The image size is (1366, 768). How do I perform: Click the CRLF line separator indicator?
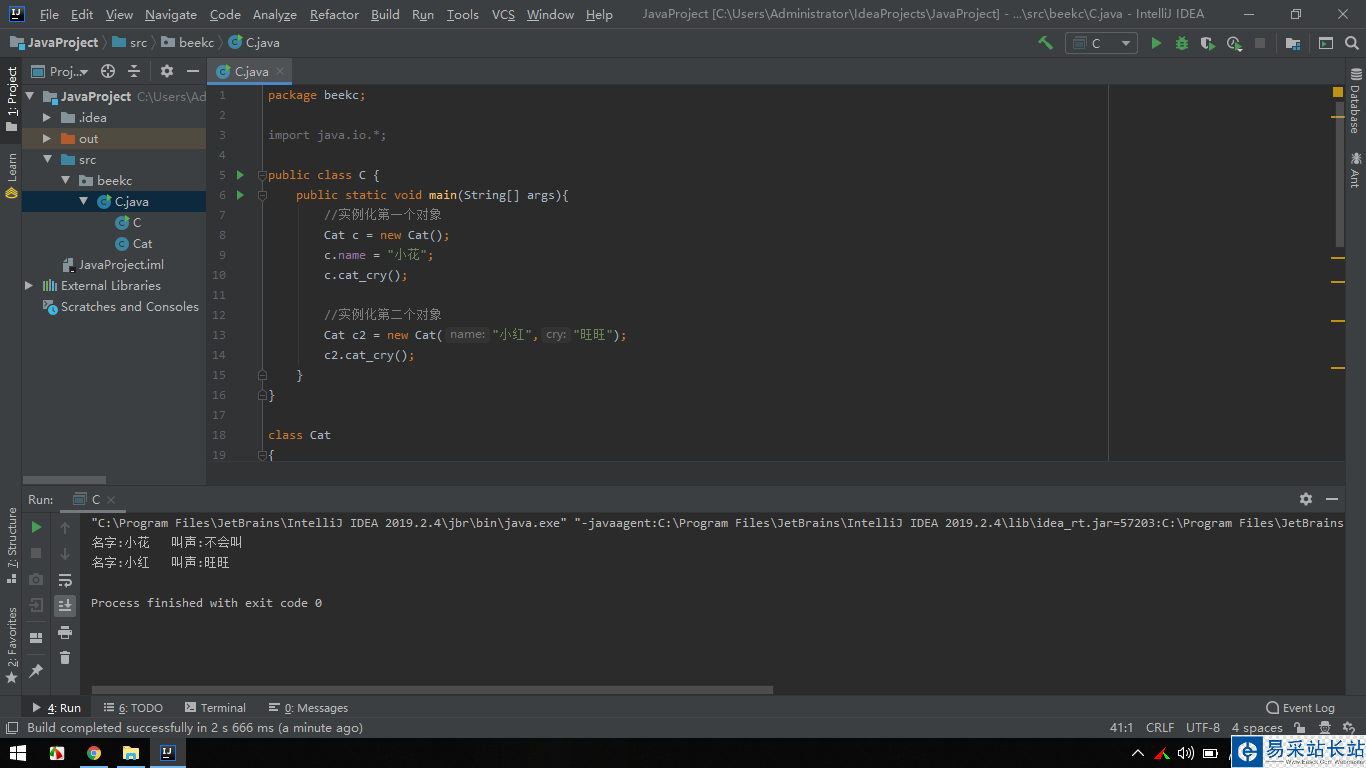1160,728
